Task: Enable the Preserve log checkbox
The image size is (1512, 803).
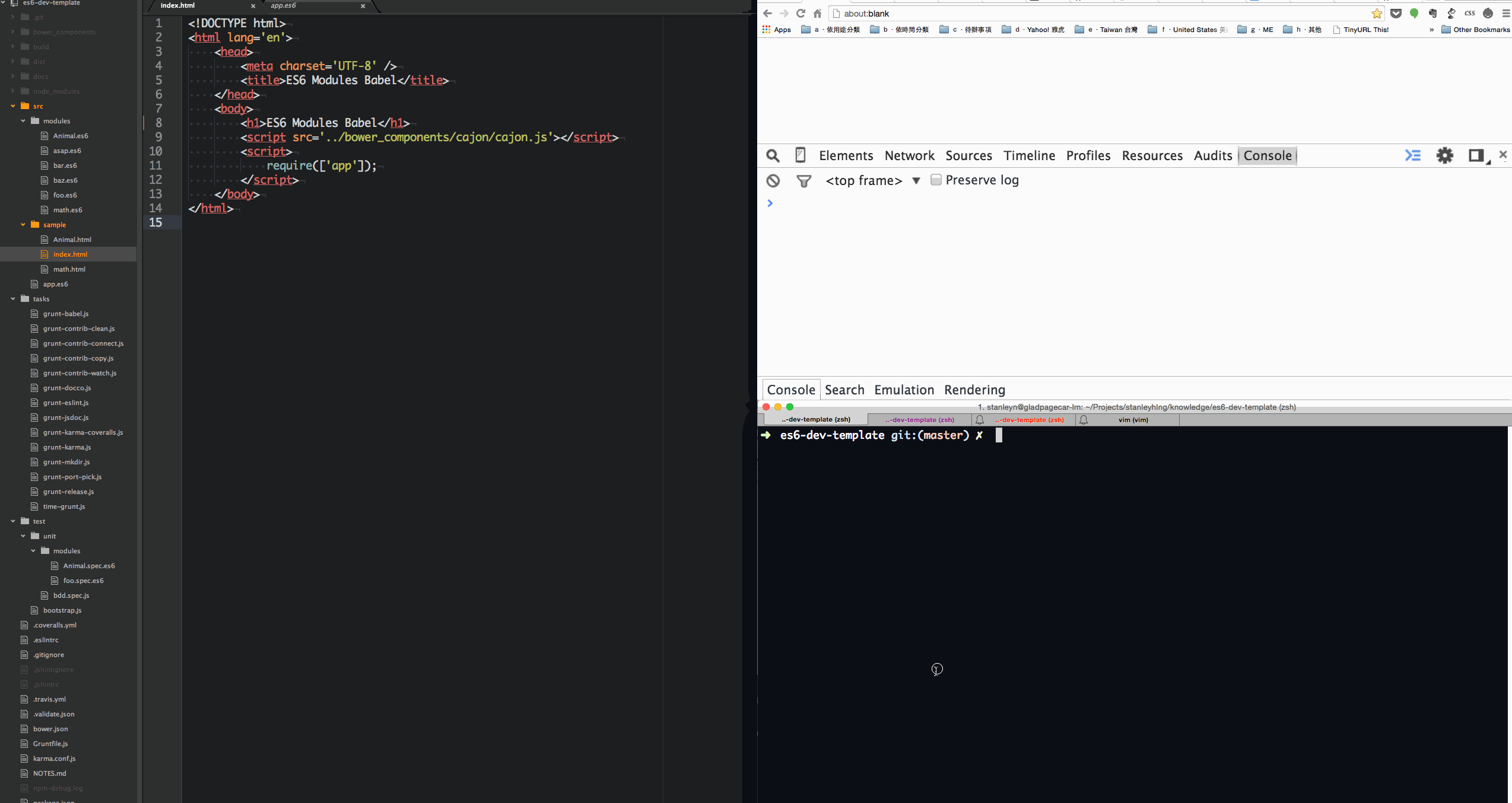Action: 936,180
